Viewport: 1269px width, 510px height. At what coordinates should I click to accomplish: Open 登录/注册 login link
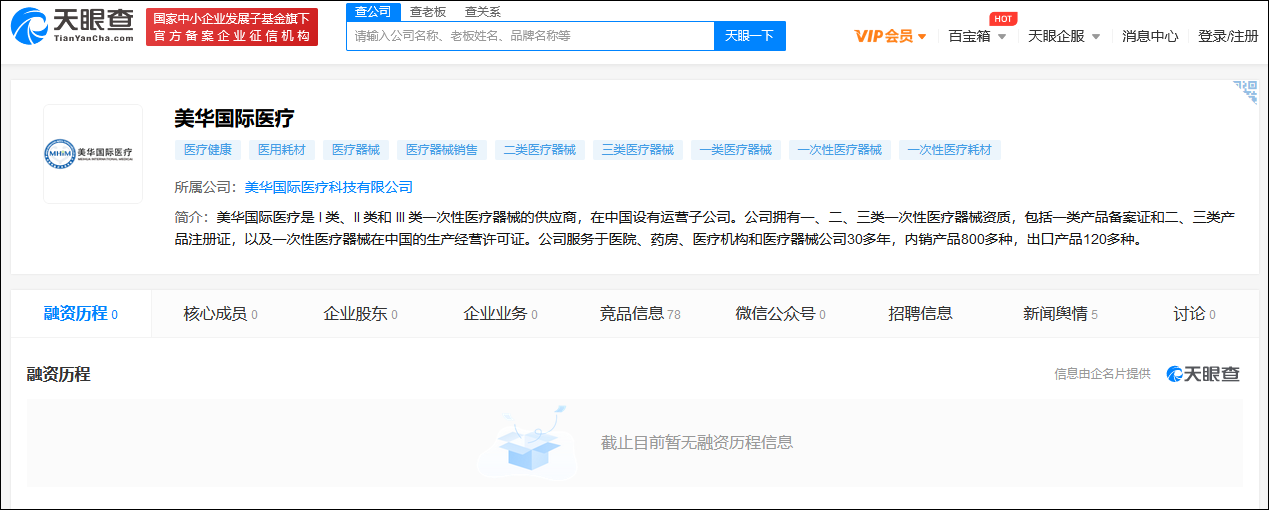coord(1228,36)
